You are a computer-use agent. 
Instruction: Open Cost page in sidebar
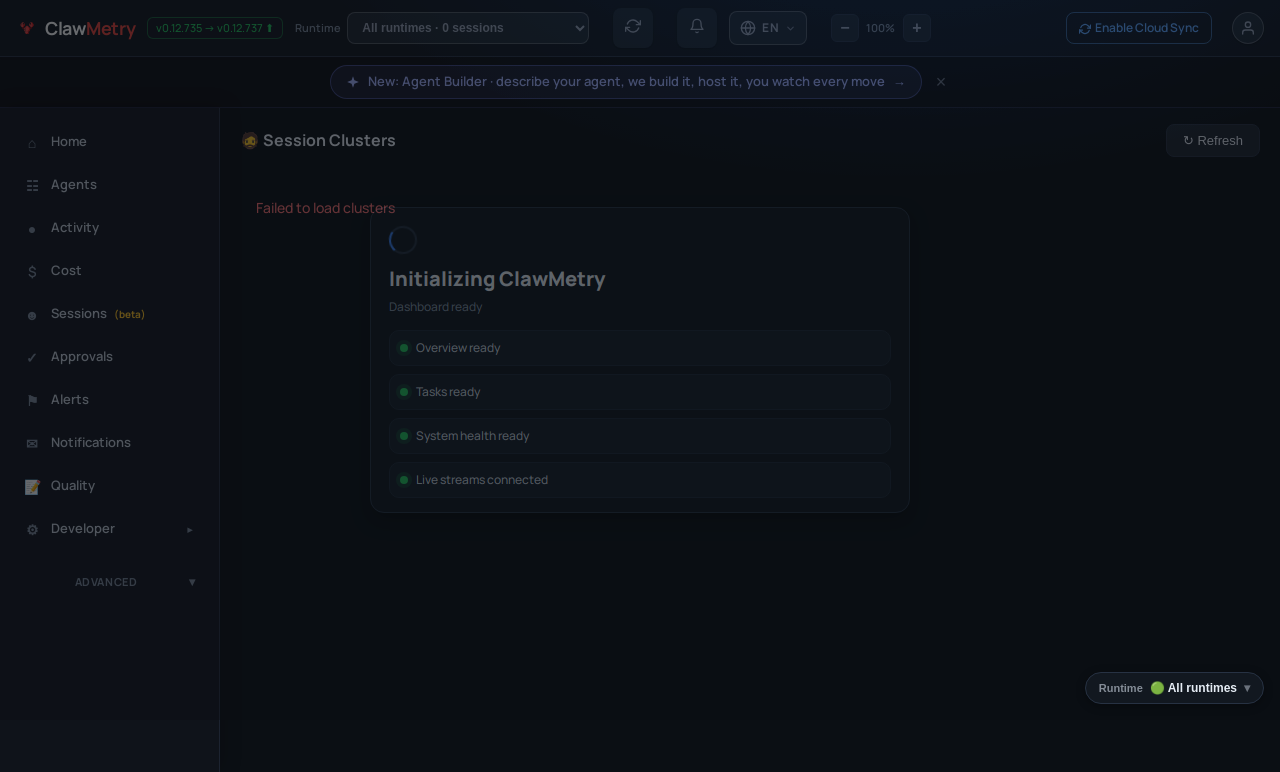(x=110, y=271)
